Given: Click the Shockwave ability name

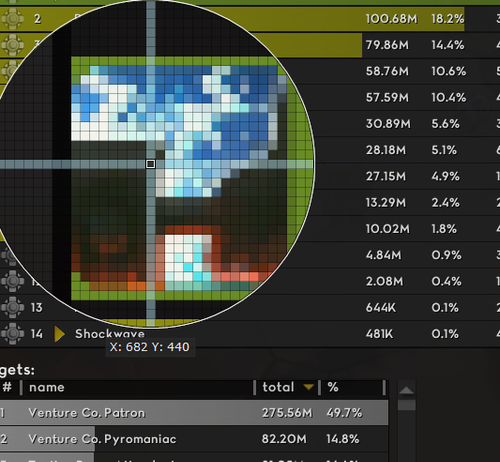Looking at the screenshot, I should (x=110, y=334).
